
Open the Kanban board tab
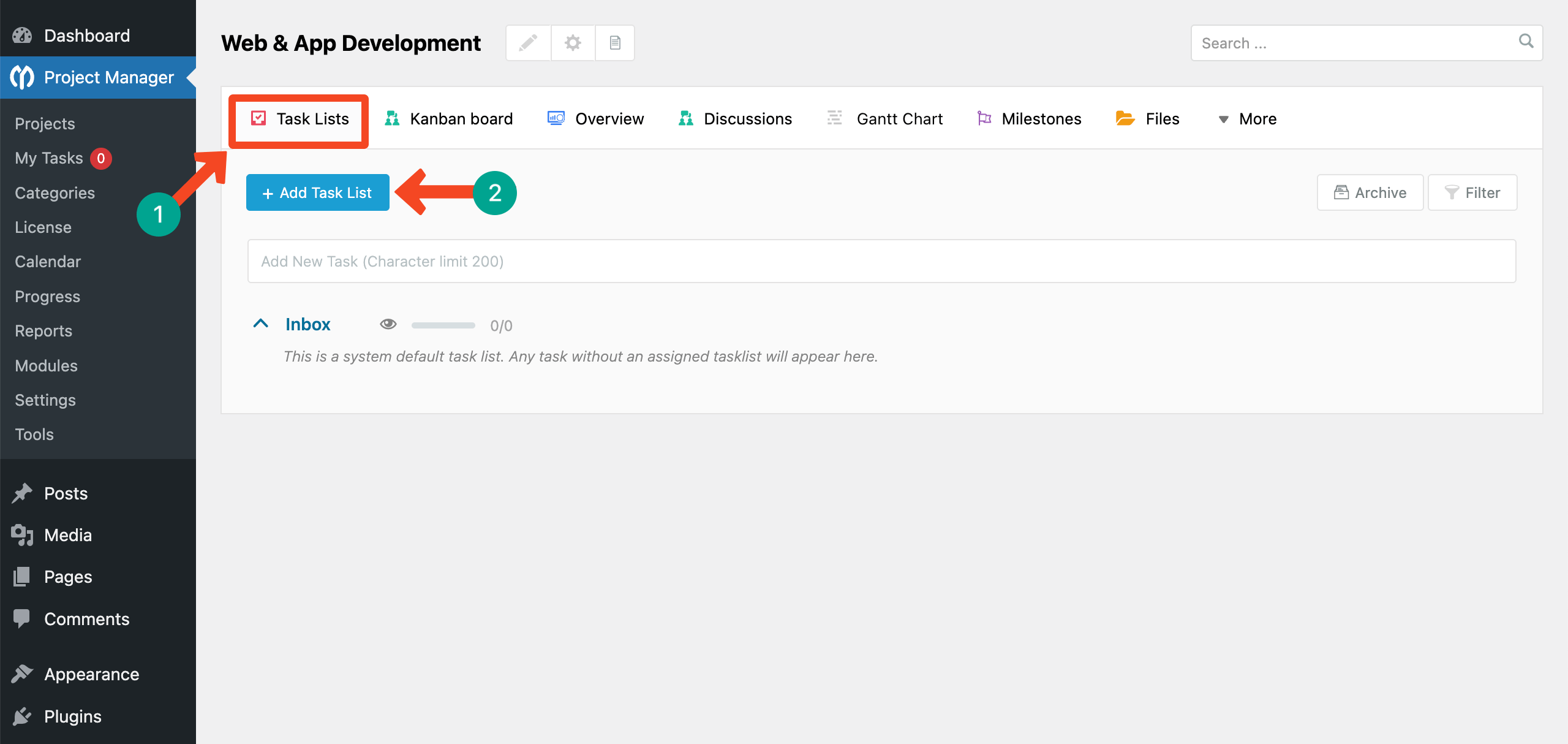tap(449, 119)
